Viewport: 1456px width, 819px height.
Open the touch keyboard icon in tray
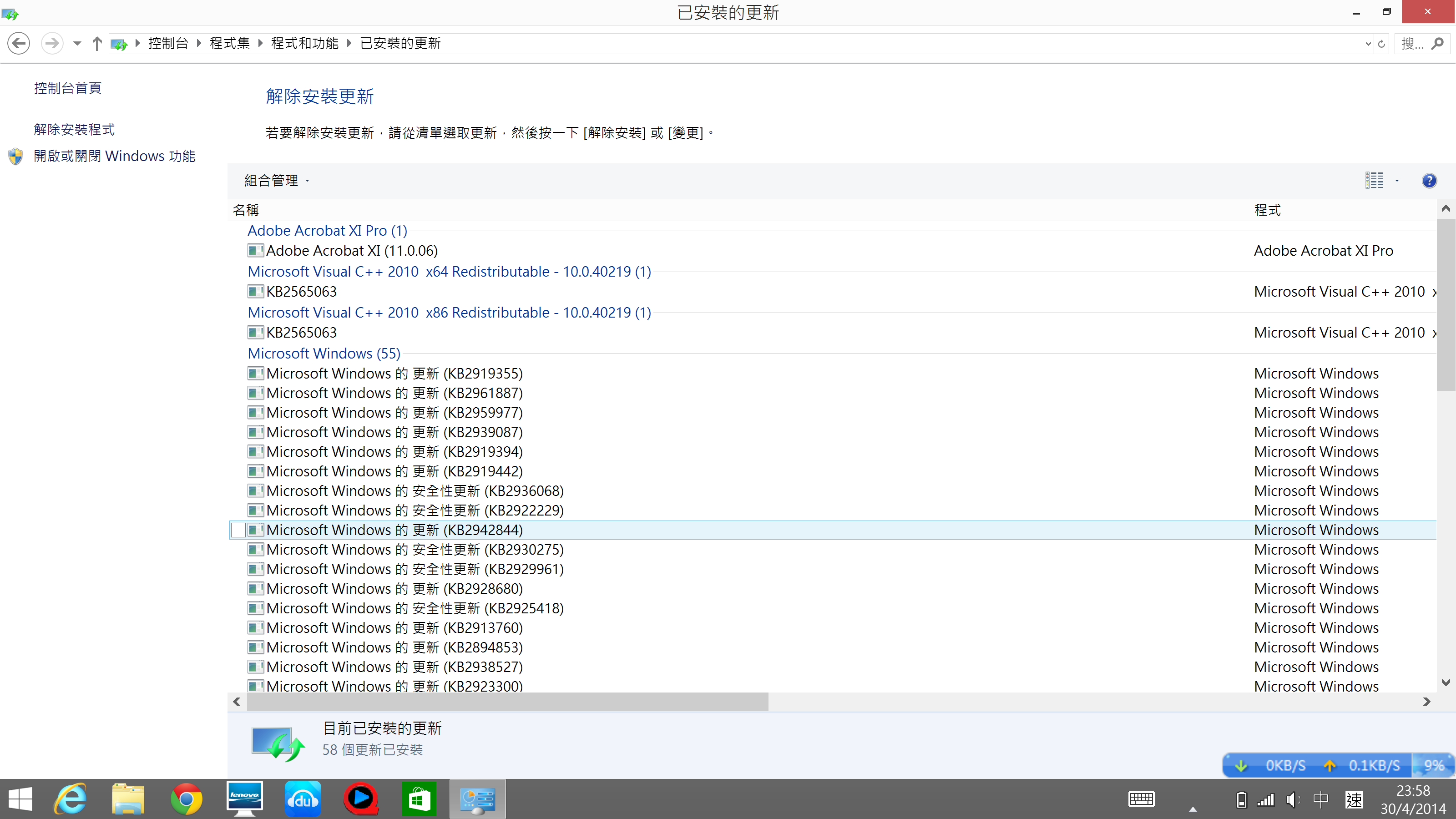coord(1141,799)
